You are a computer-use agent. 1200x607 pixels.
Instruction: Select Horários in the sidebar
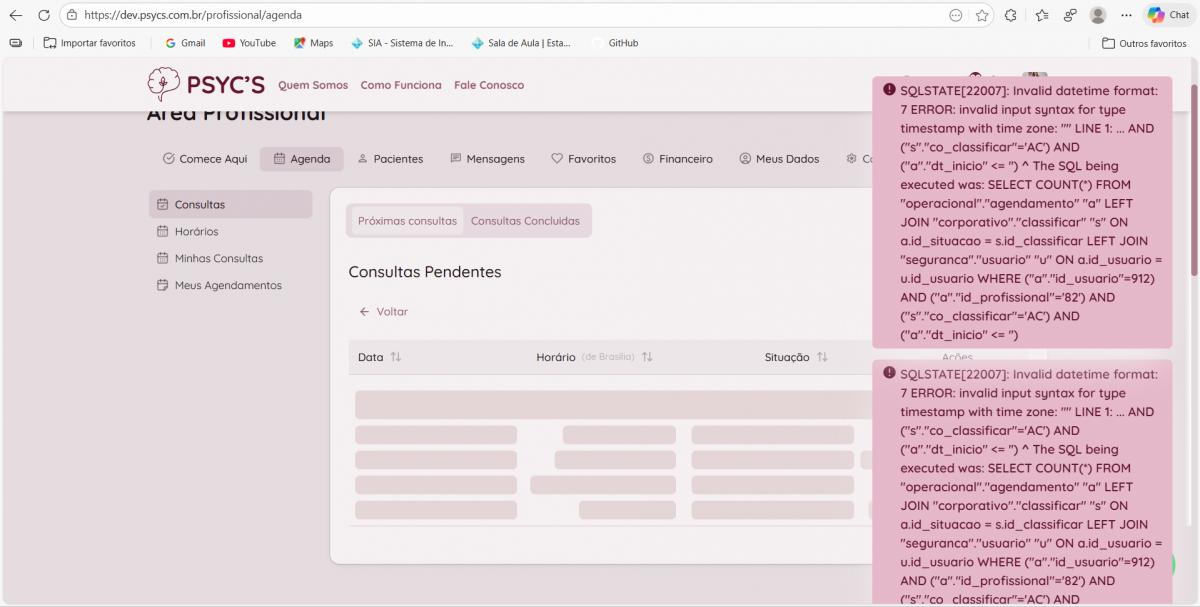(x=196, y=231)
